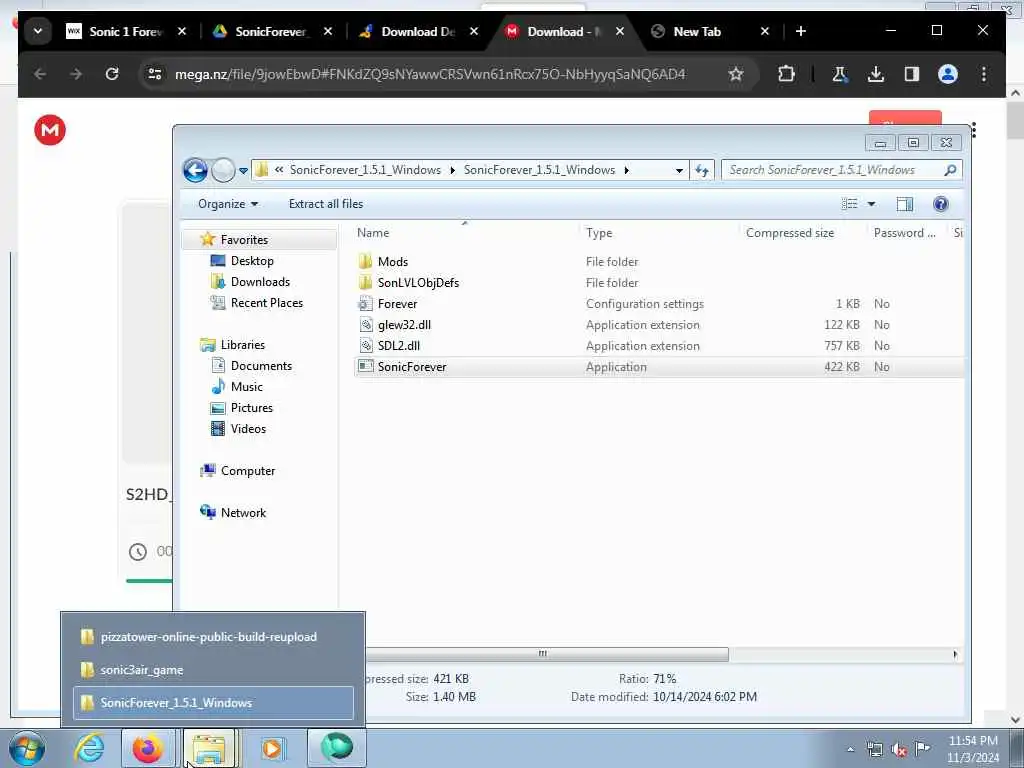1024x768 pixels.
Task: Select Libraries in the navigation pane
Action: (x=242, y=345)
